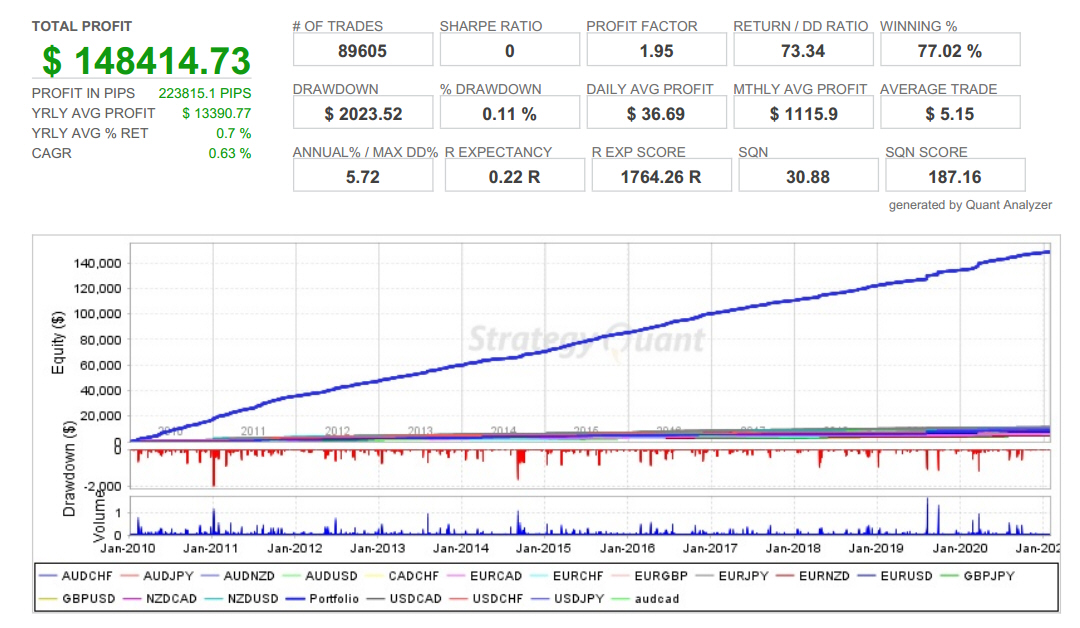Click Monthly Avg Profit value $ 1115.9
The height and width of the screenshot is (628, 1080).
[803, 114]
